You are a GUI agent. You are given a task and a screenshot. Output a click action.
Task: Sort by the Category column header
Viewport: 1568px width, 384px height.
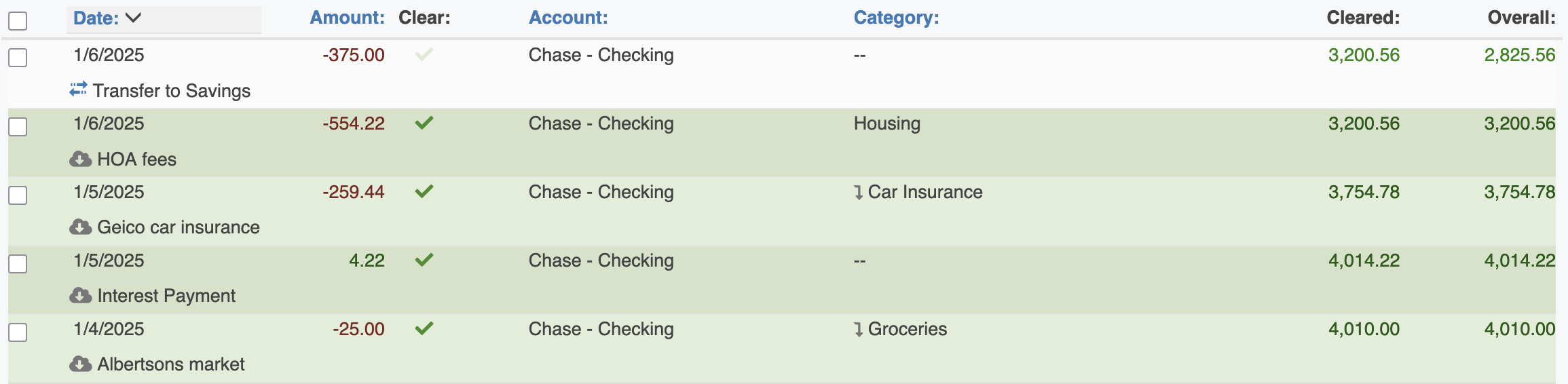[896, 18]
